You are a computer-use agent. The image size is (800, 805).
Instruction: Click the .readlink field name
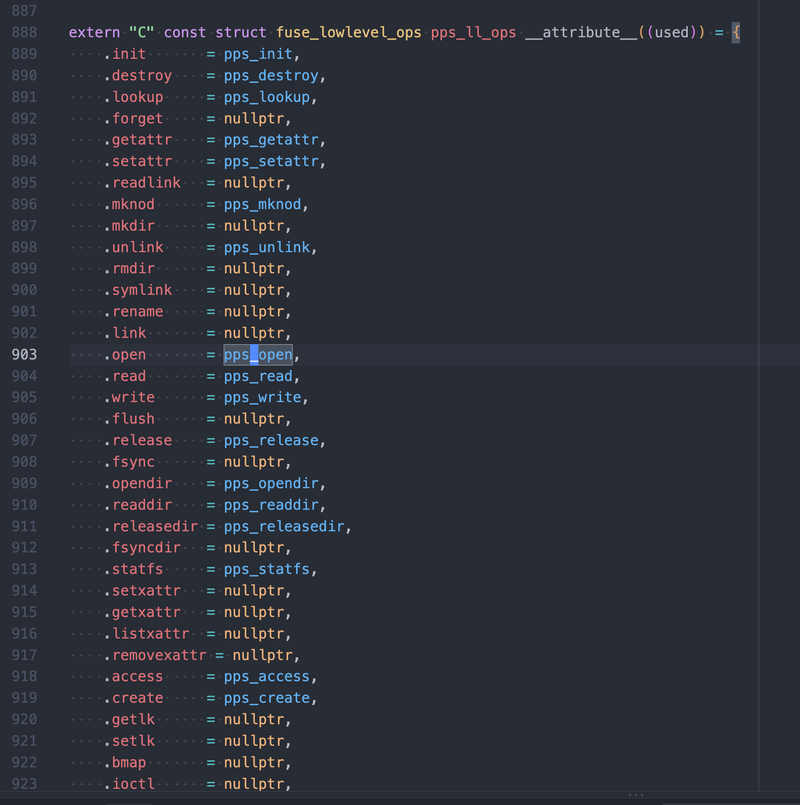[142, 183]
